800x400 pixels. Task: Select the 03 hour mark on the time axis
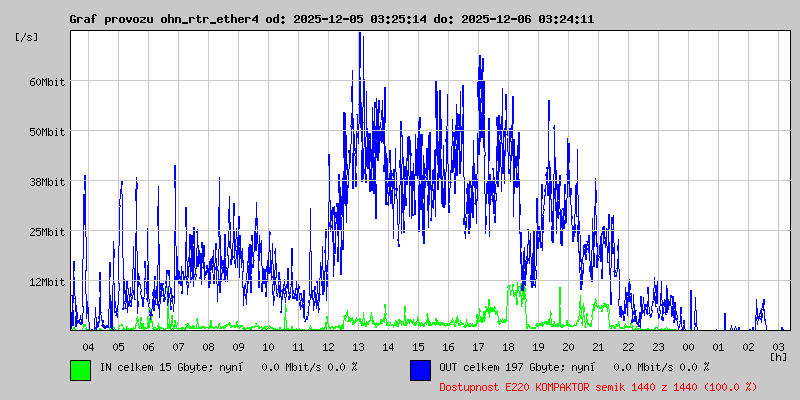[778, 346]
